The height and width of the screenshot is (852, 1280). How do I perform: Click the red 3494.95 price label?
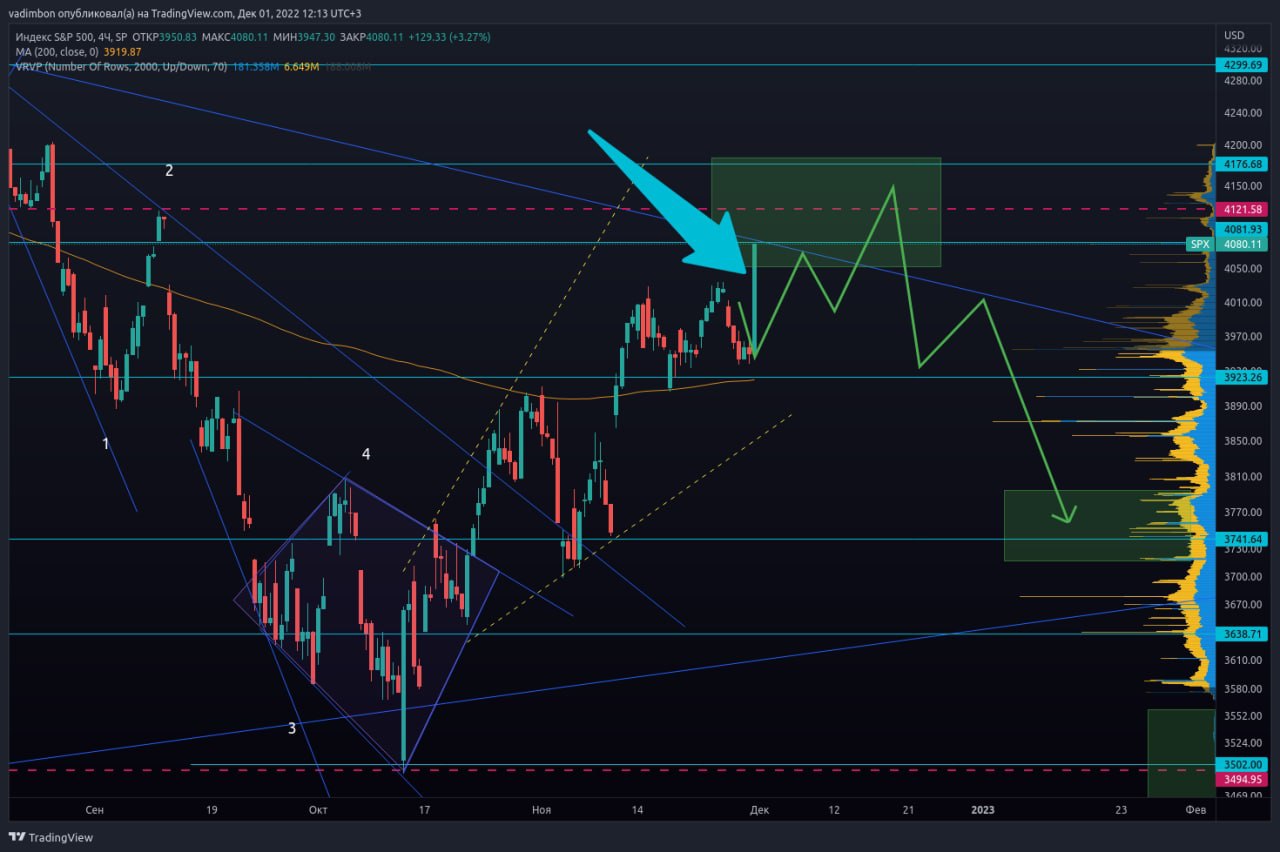pyautogui.click(x=1241, y=779)
